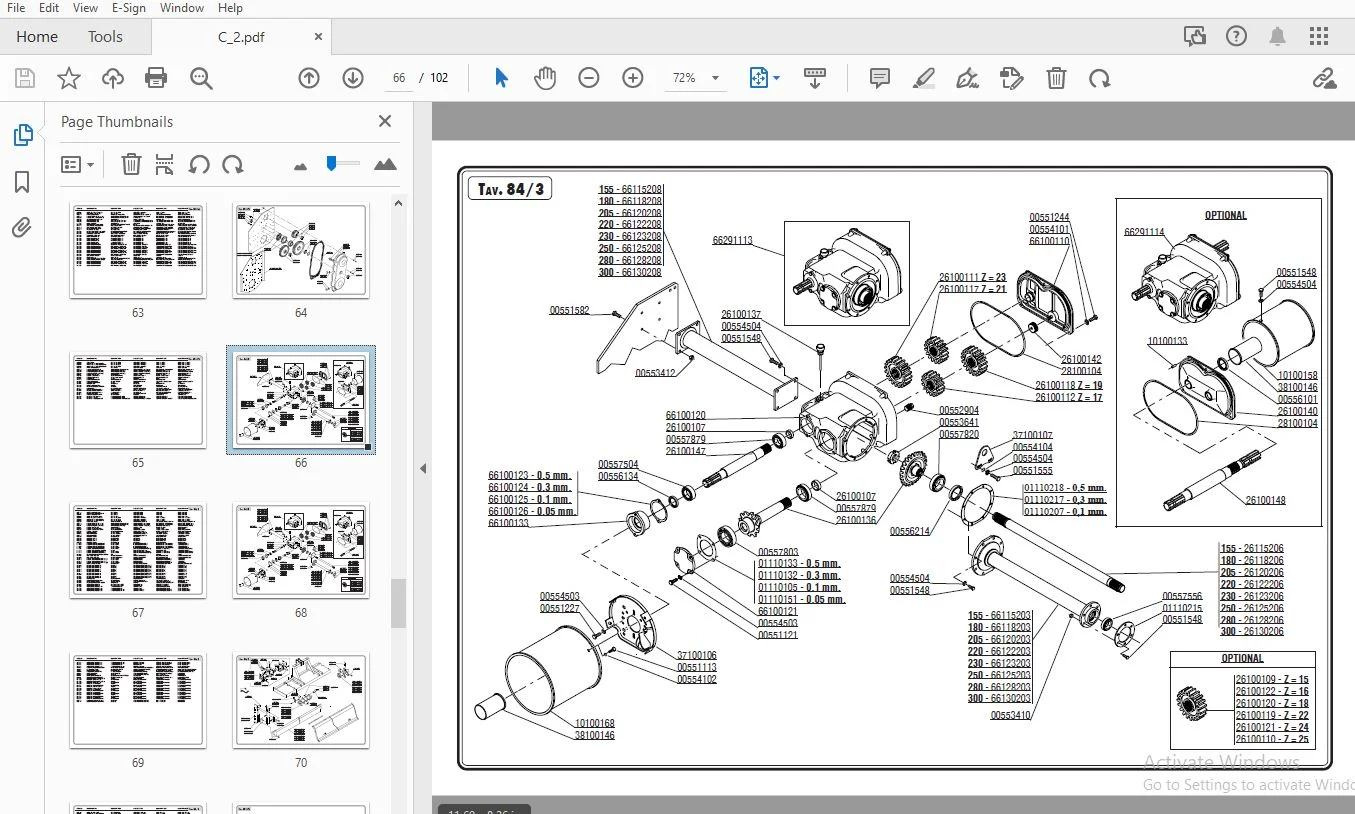Open the File menu
1355x814 pixels.
(16, 8)
